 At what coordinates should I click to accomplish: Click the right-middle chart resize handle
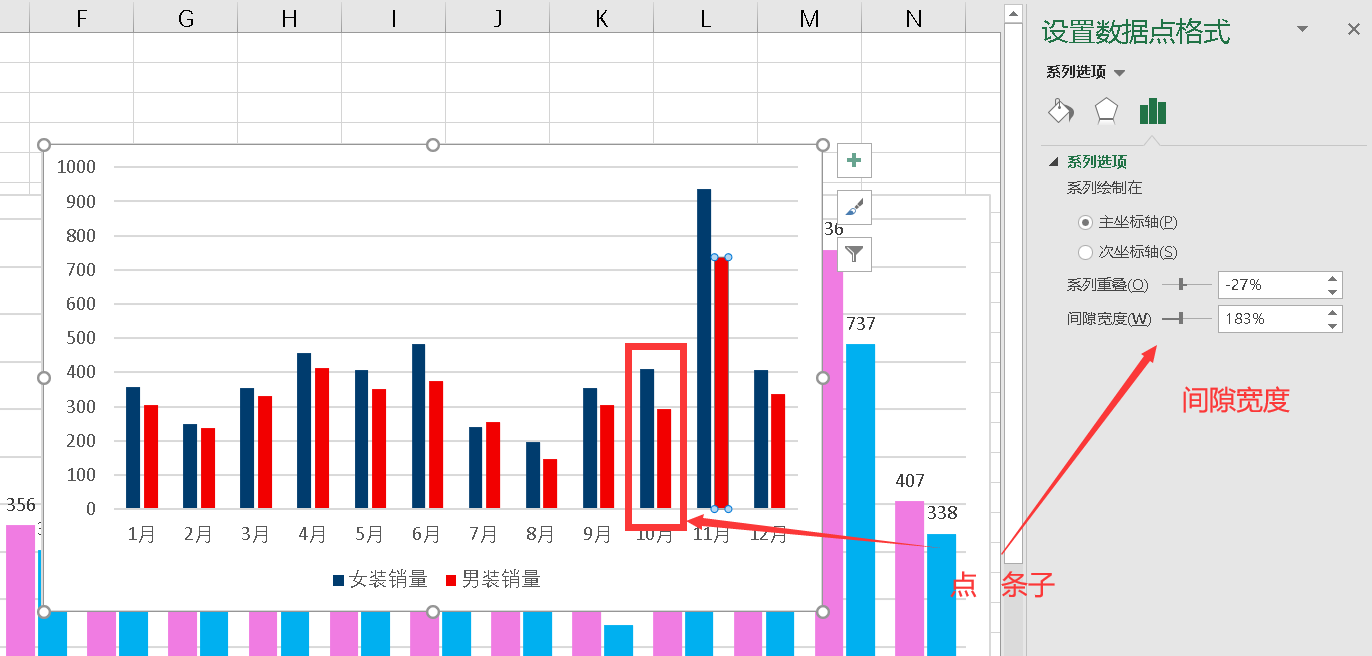point(823,378)
